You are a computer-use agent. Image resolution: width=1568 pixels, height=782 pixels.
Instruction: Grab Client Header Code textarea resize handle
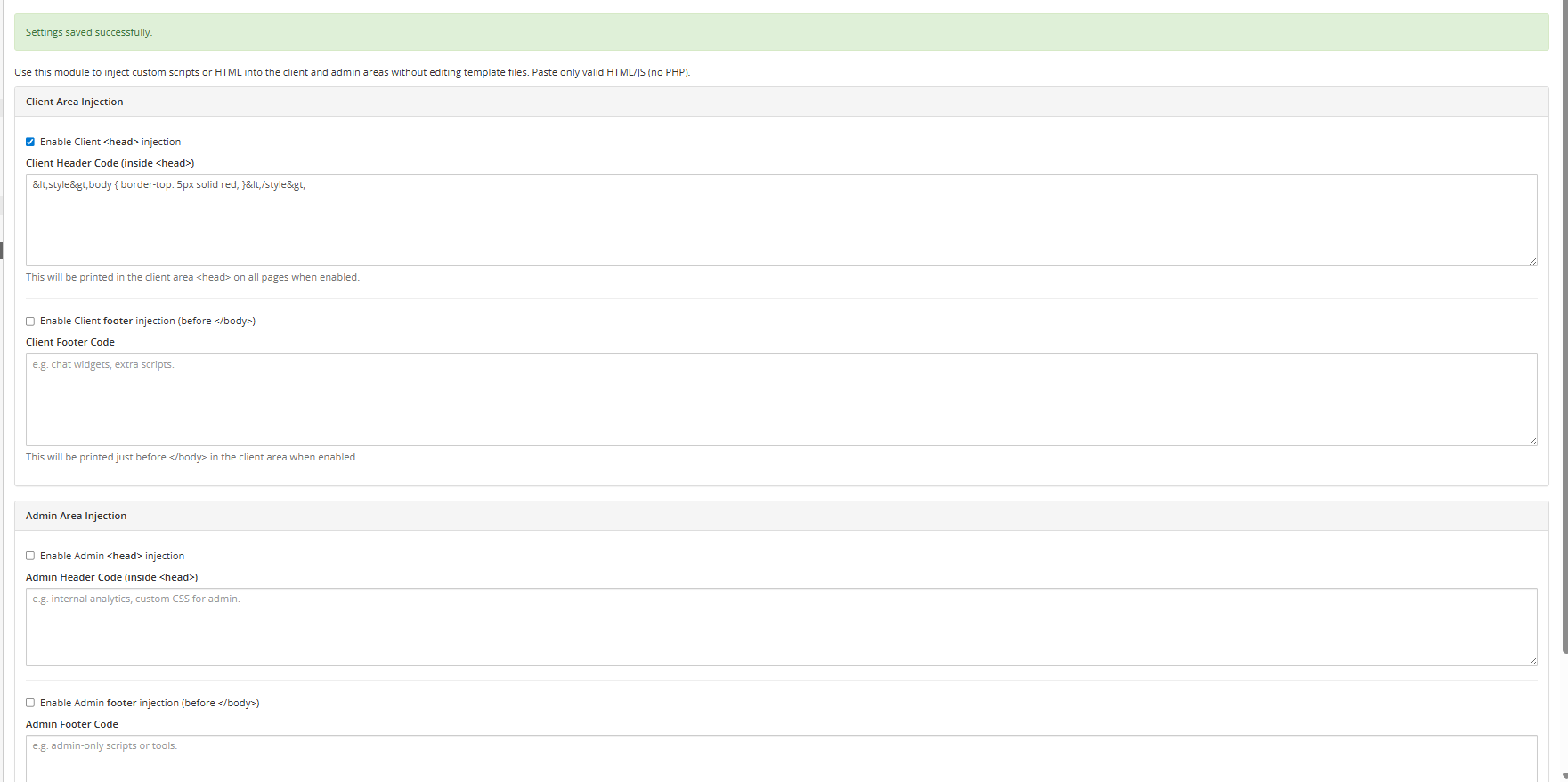coord(1532,261)
